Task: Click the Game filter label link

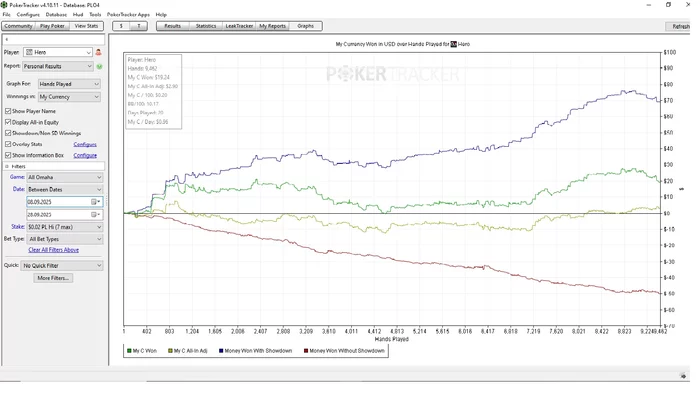Action: pyautogui.click(x=17, y=177)
